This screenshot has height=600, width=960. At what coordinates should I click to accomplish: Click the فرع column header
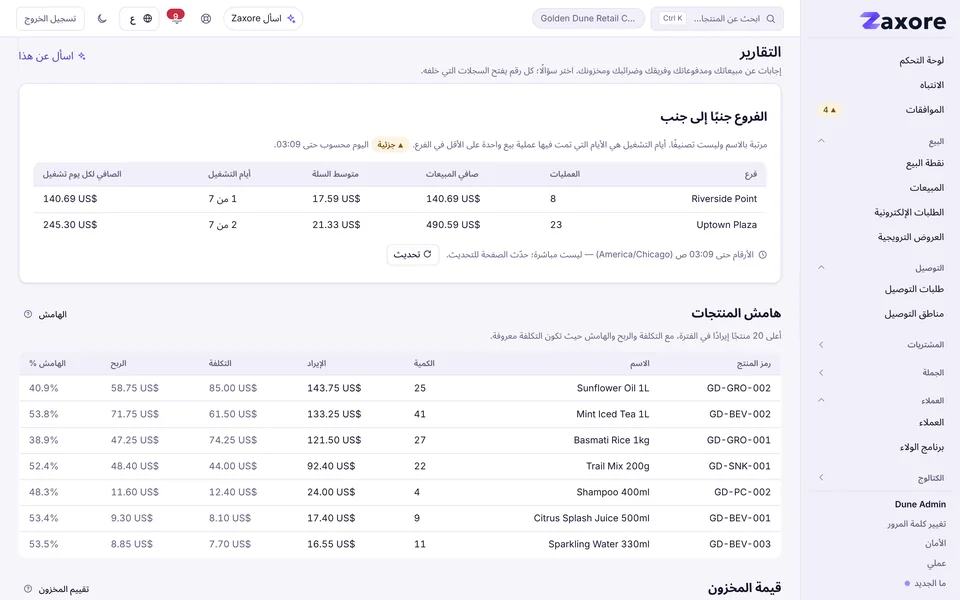(751, 174)
